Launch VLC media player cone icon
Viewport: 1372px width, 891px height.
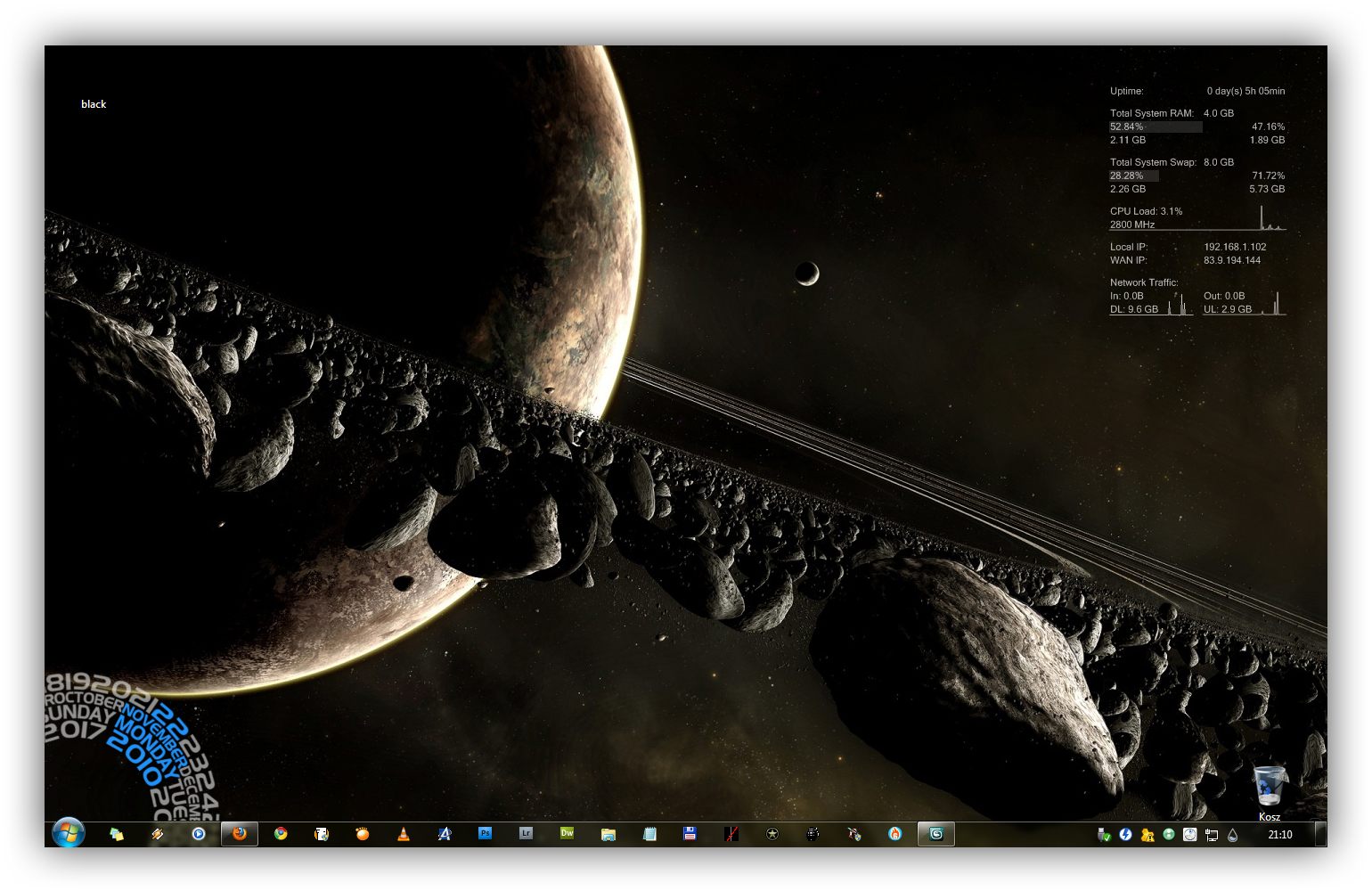point(404,834)
